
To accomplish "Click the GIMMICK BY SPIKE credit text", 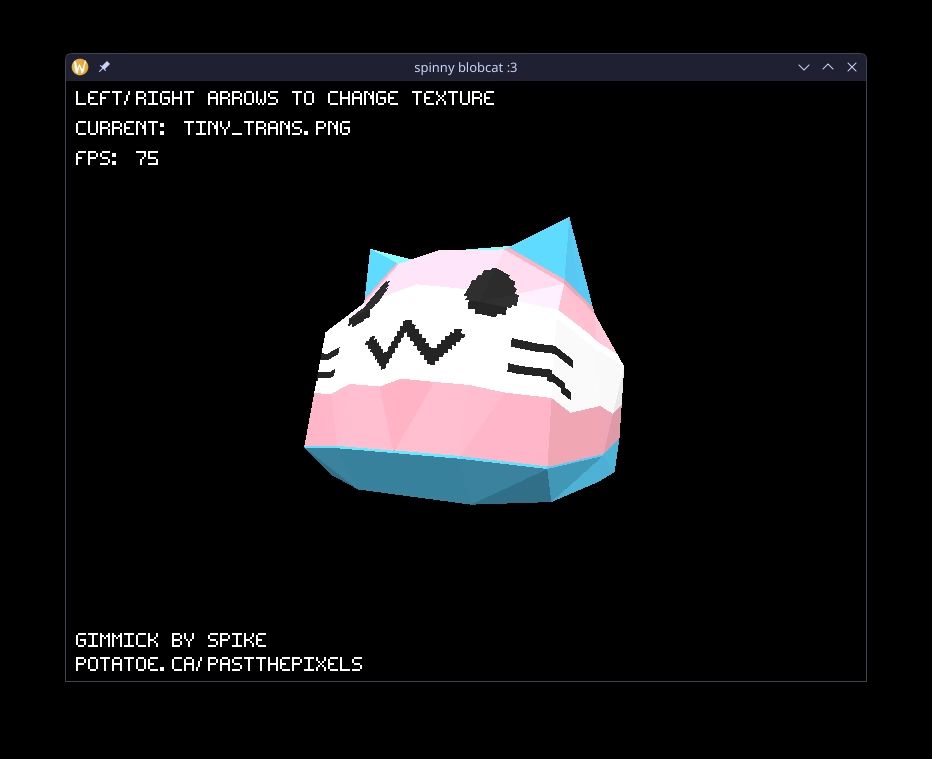I will click(171, 640).
